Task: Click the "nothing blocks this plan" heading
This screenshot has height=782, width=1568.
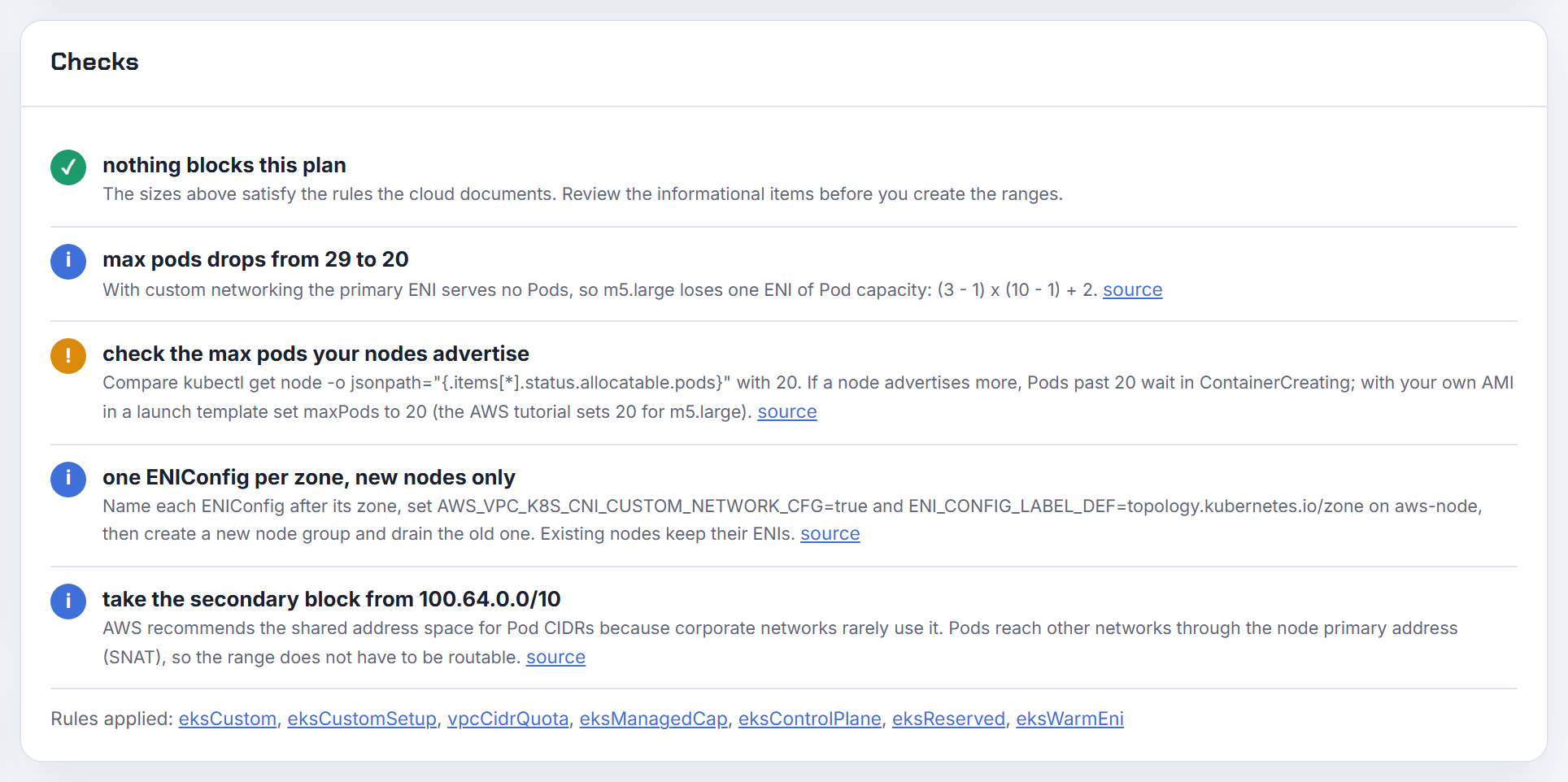Action: point(224,165)
